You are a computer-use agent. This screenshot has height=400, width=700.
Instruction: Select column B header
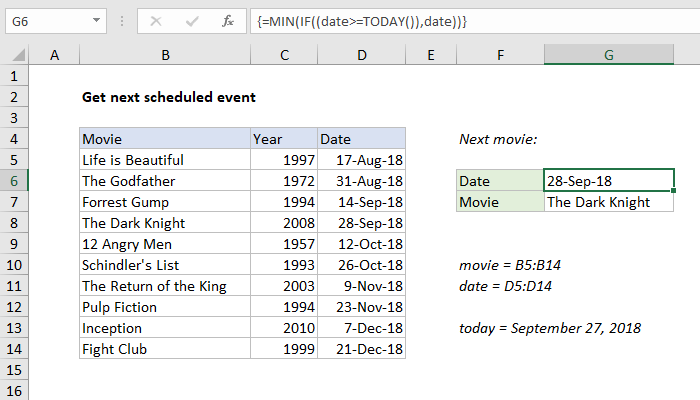tap(164, 54)
